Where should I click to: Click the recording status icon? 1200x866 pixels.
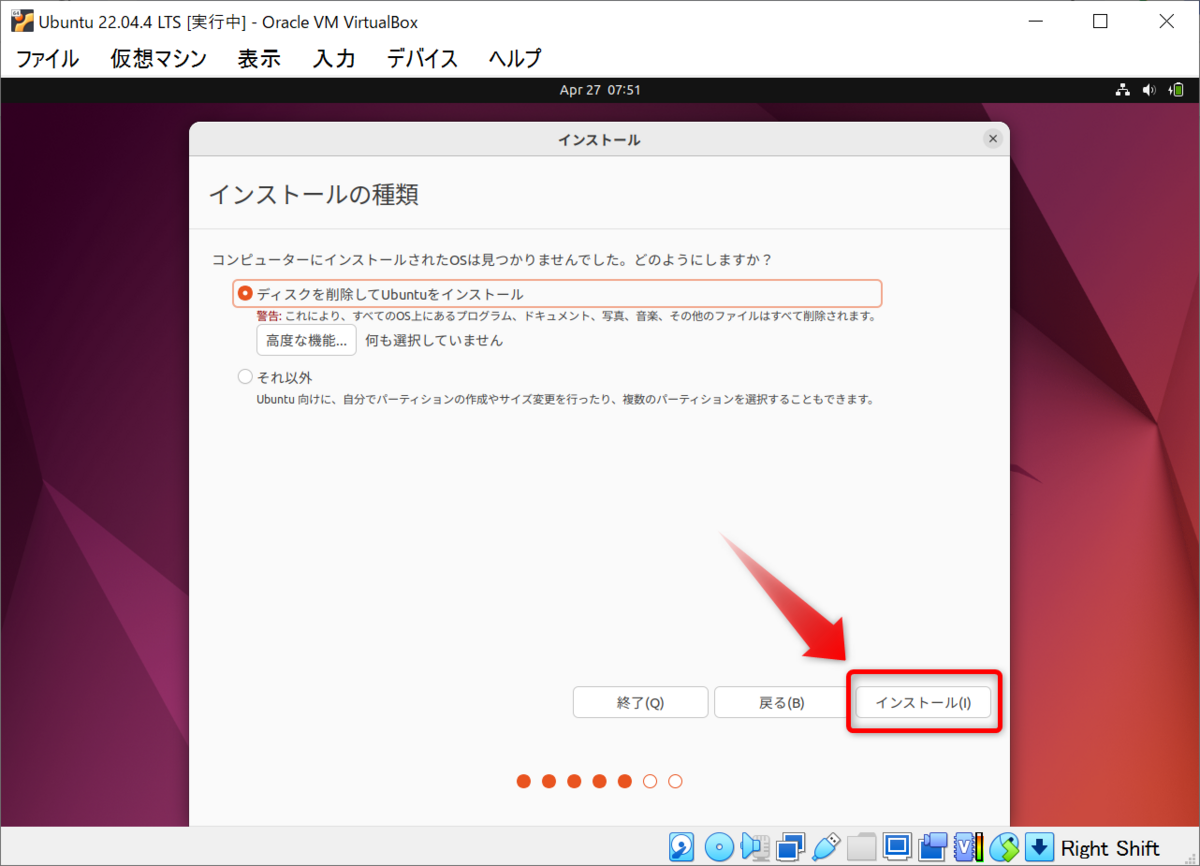pyautogui.click(x=933, y=847)
